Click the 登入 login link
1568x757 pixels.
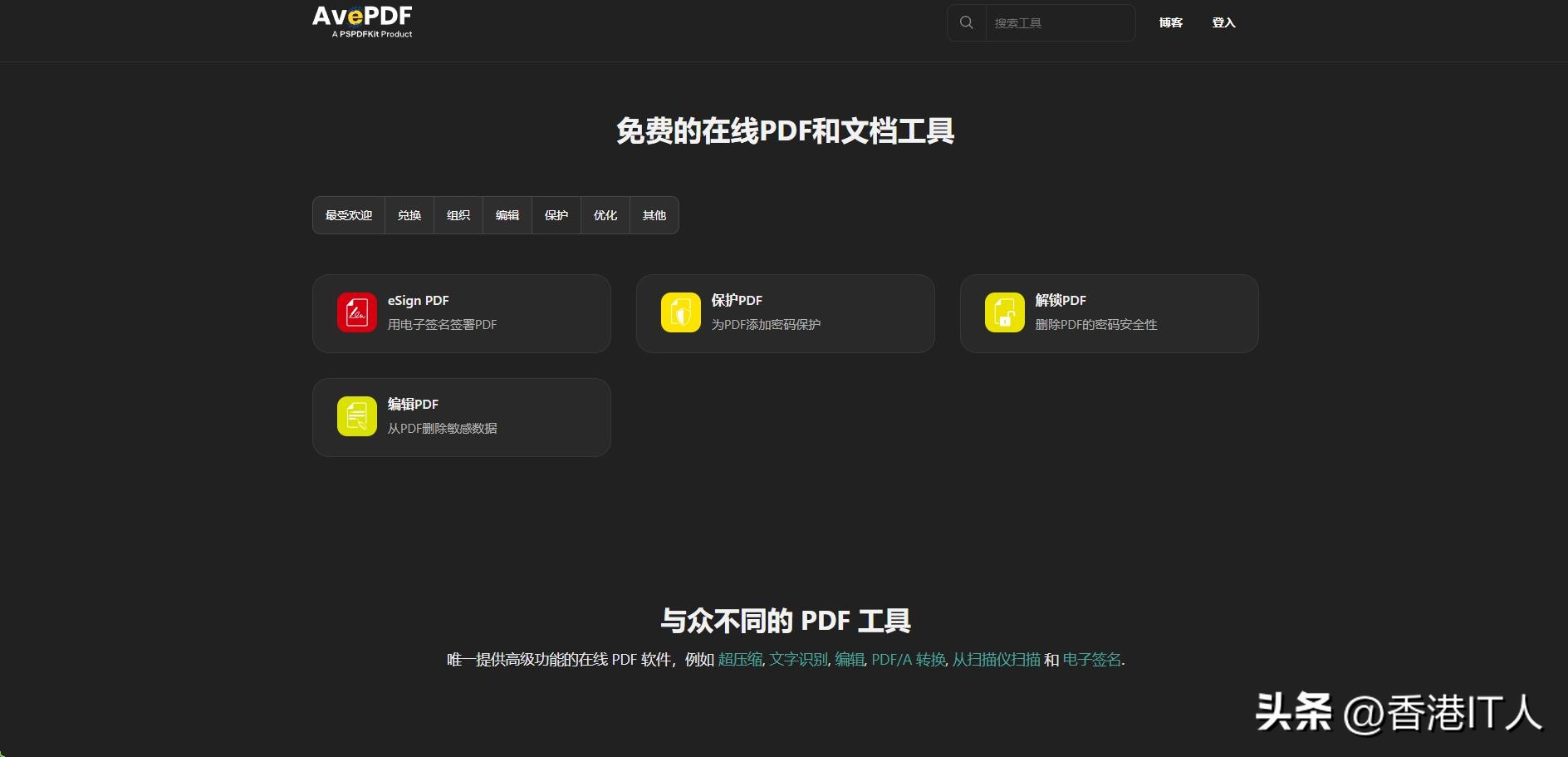1223,22
